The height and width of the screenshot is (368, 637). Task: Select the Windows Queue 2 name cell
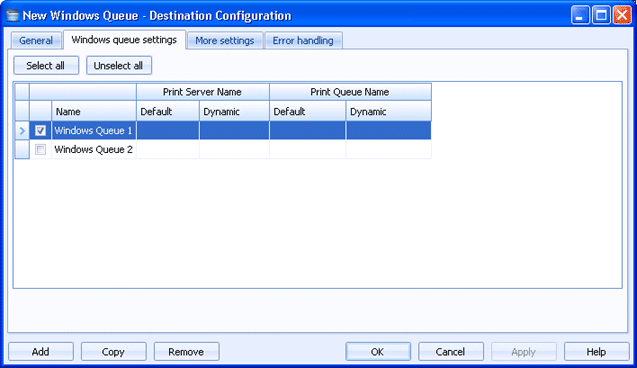tap(93, 149)
